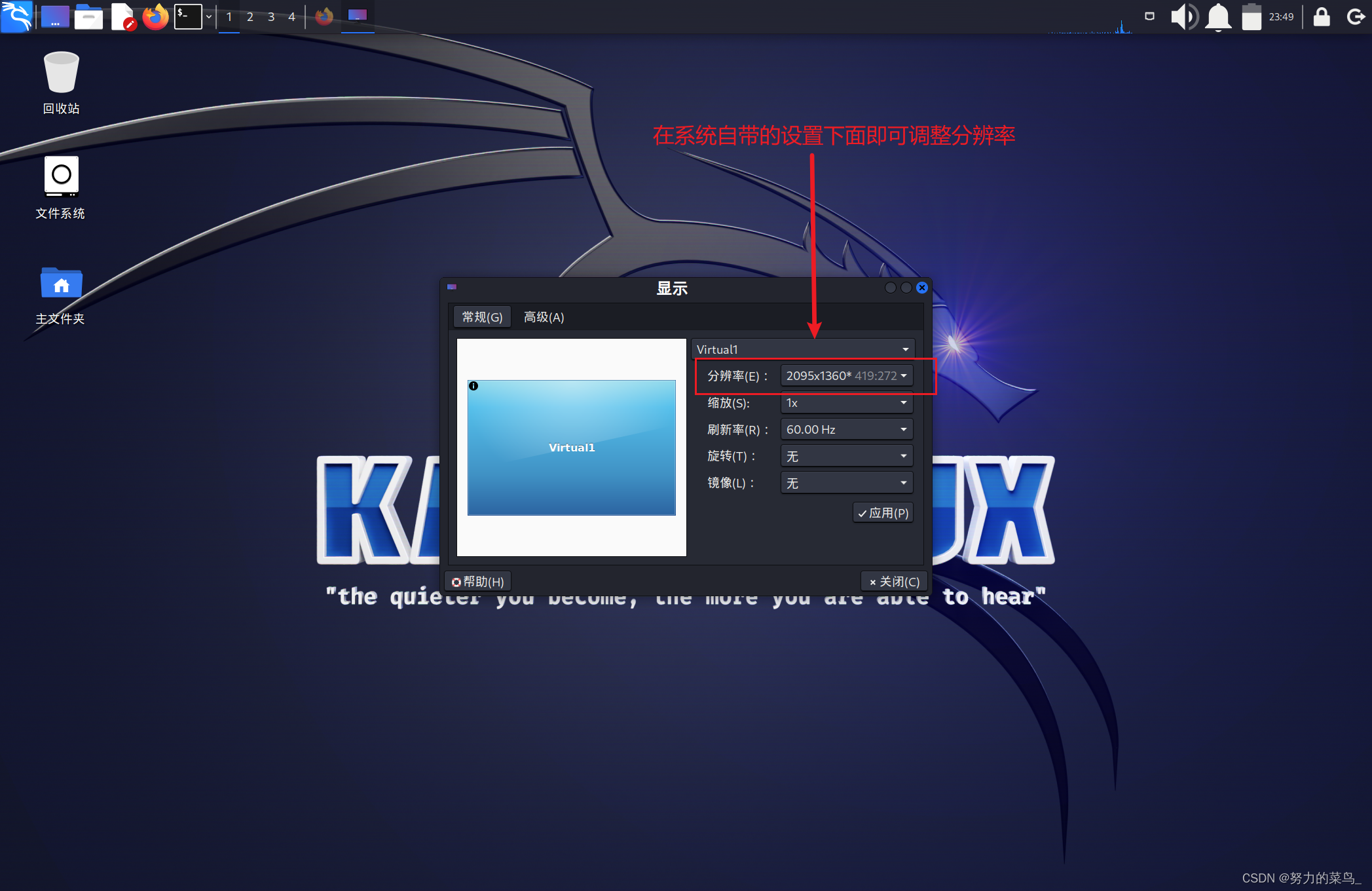Open the file manager panel icon
The width and height of the screenshot is (1372, 891).
(88, 16)
